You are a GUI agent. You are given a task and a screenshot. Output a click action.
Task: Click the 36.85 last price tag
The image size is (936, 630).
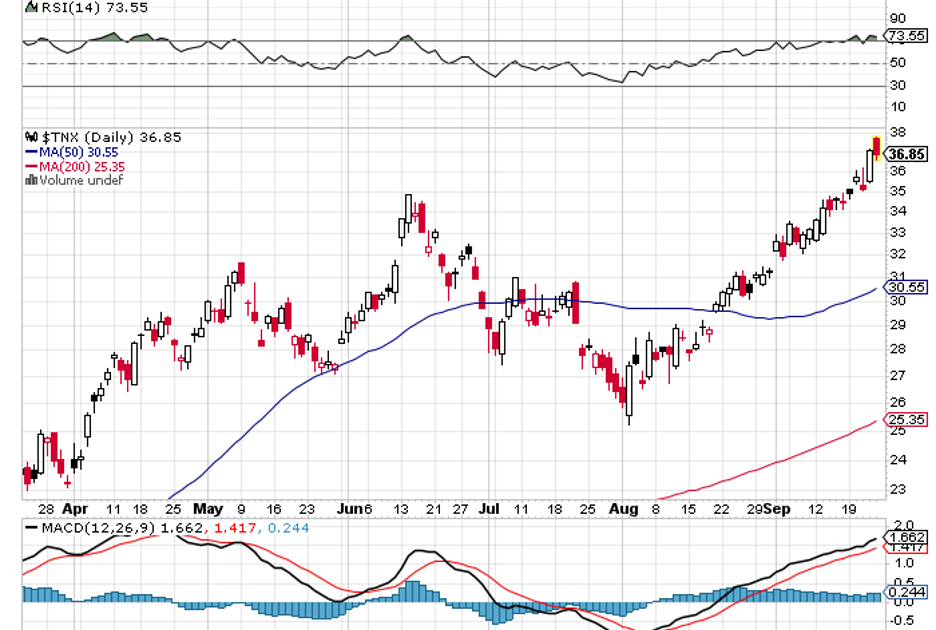click(907, 154)
